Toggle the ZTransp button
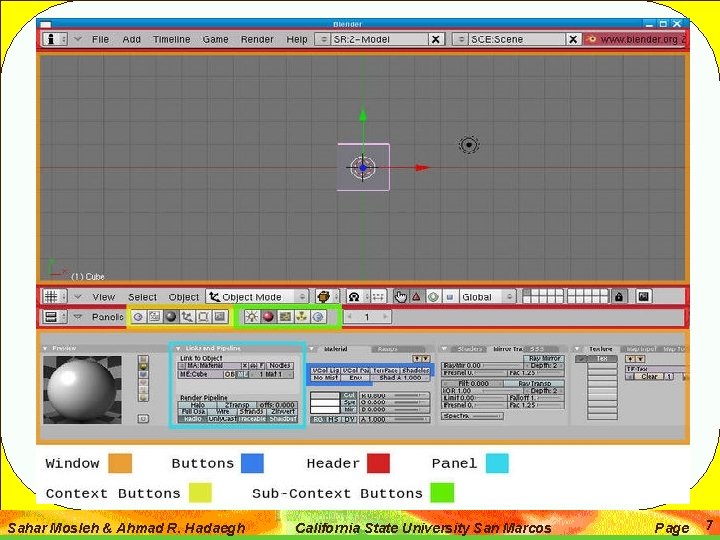The width and height of the screenshot is (720, 540). [237, 405]
